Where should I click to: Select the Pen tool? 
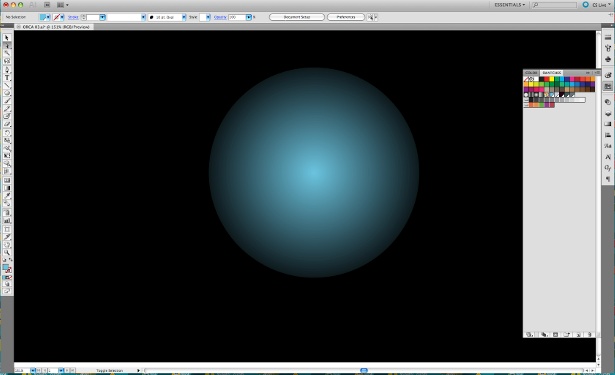tap(7, 70)
